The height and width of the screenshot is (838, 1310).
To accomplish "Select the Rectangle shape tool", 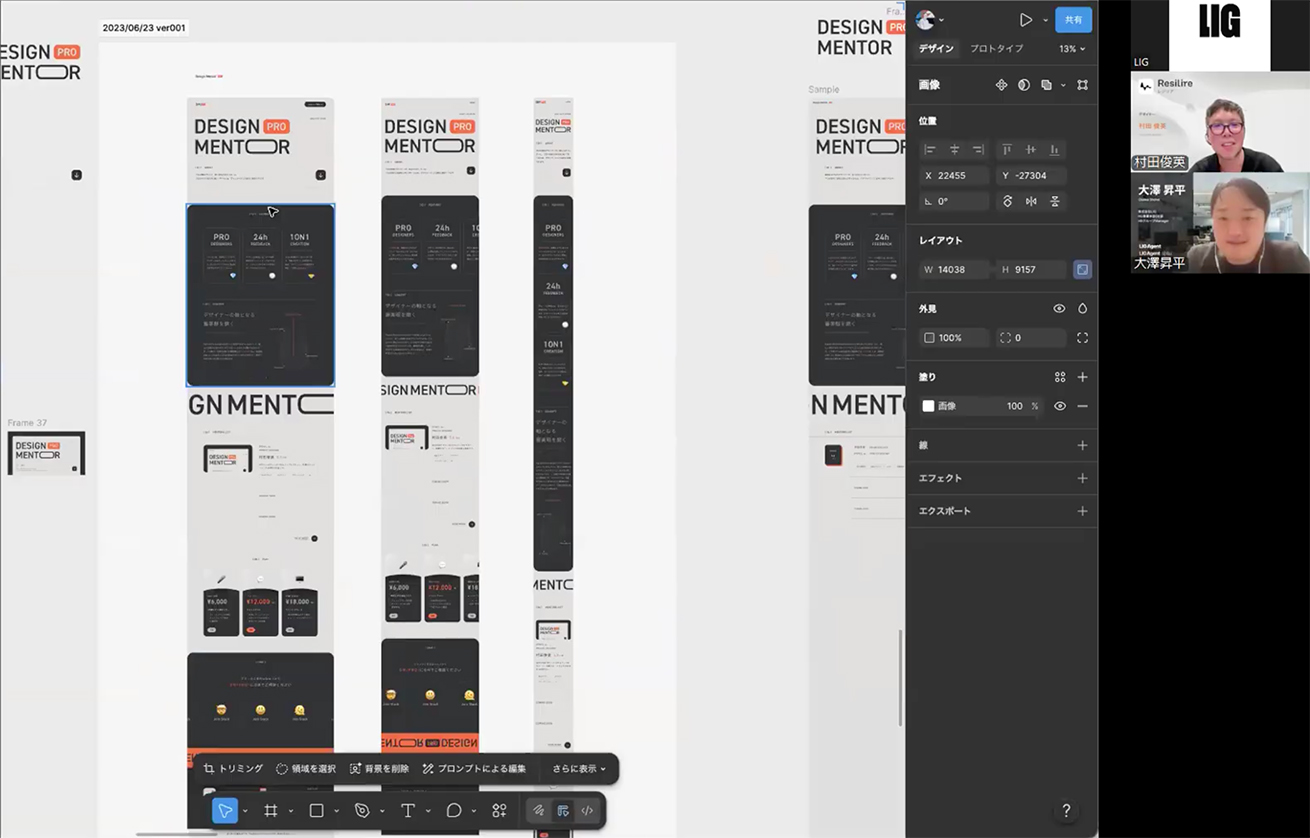I will click(x=316, y=811).
